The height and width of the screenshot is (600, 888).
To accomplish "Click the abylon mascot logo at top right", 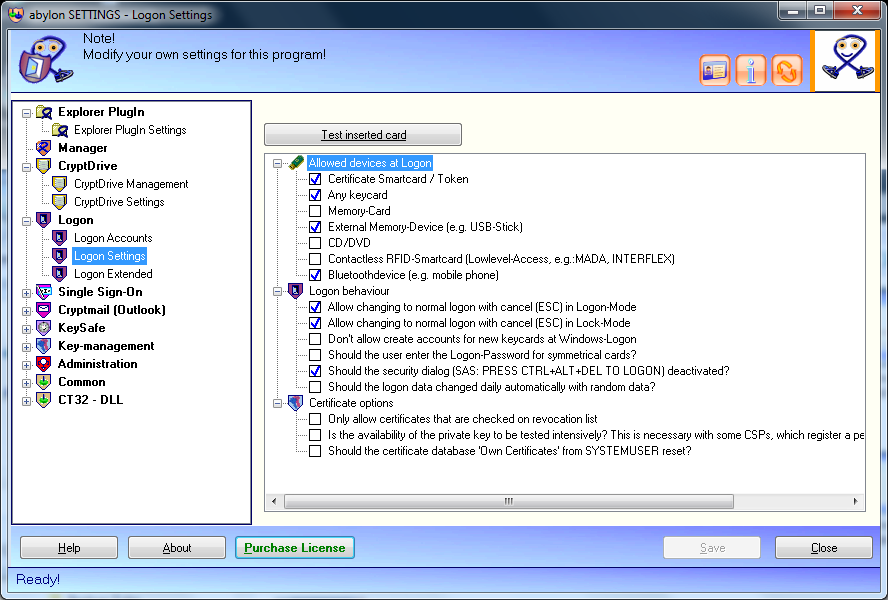I will pos(846,59).
